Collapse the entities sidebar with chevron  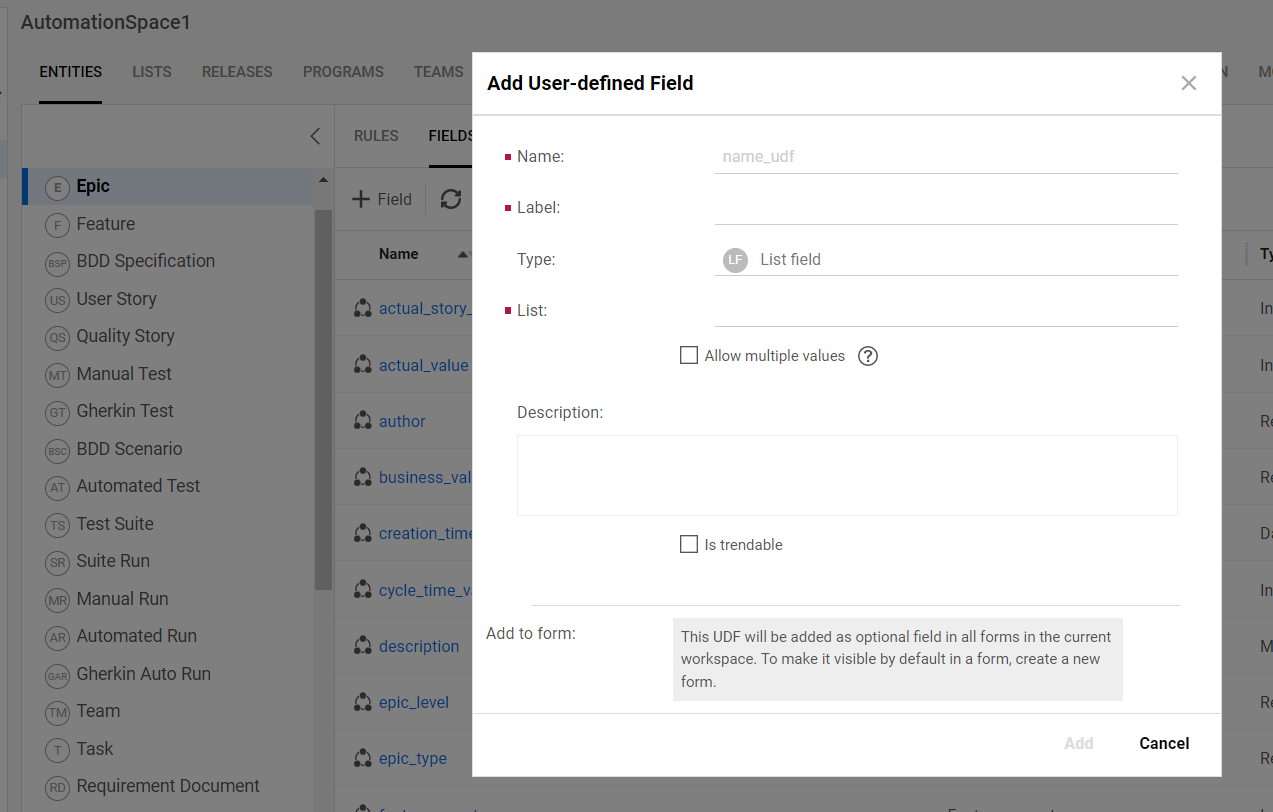[x=315, y=136]
